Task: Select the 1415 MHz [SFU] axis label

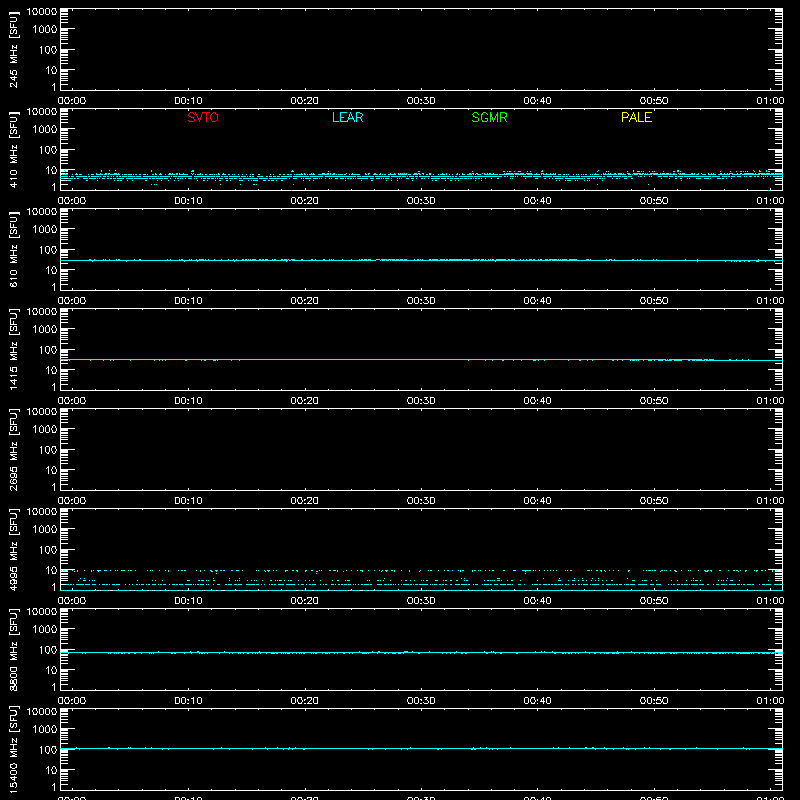Action: [x=13, y=349]
